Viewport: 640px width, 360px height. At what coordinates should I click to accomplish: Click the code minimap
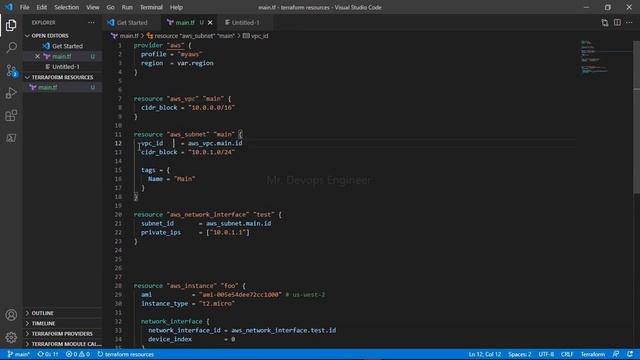(x=605, y=57)
